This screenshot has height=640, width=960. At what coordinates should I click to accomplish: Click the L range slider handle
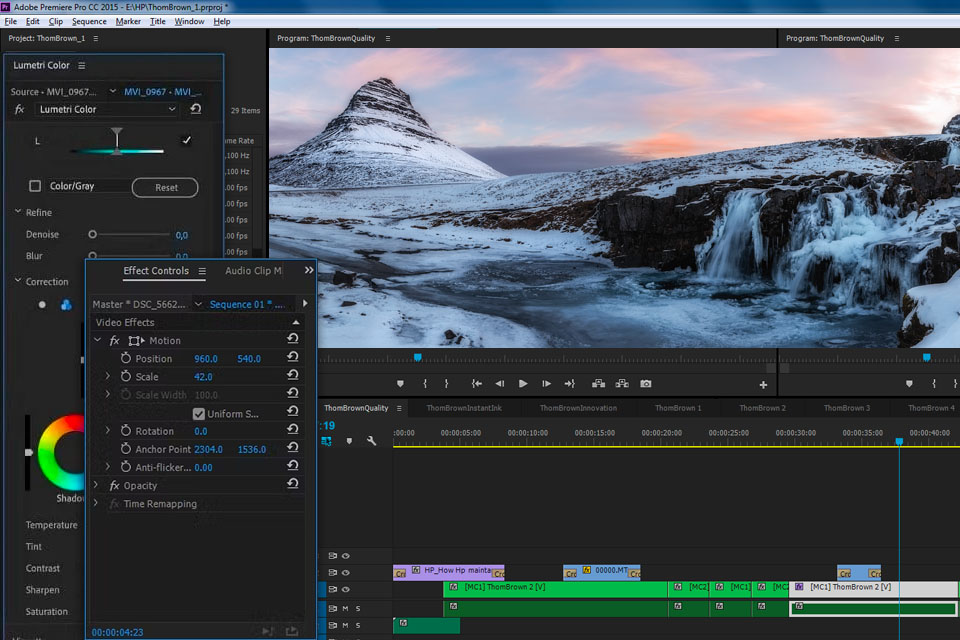point(117,140)
